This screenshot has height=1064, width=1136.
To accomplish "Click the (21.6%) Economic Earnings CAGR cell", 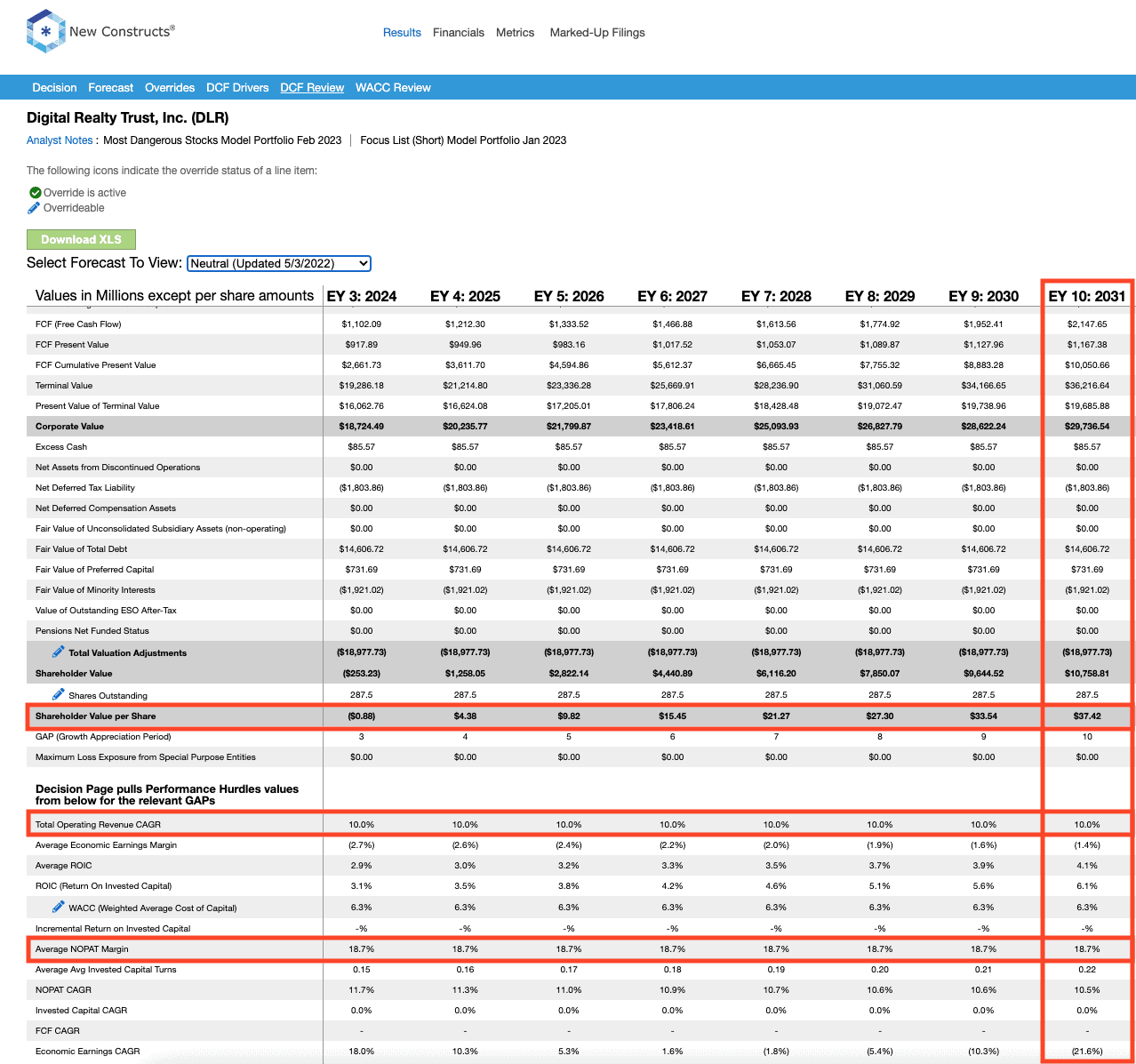I will click(1087, 1052).
